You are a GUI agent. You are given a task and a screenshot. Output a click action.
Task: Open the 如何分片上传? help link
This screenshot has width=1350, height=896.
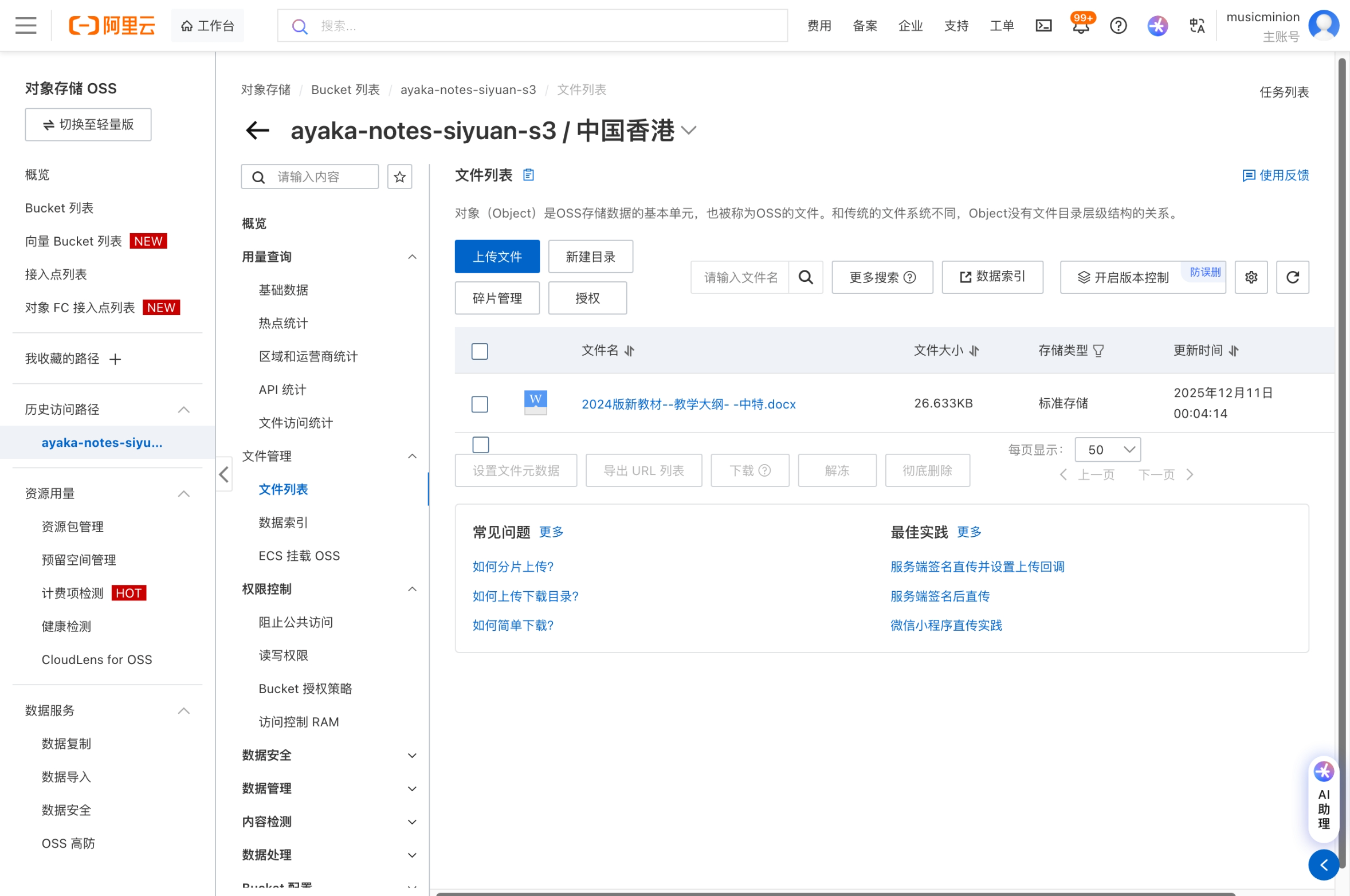512,567
